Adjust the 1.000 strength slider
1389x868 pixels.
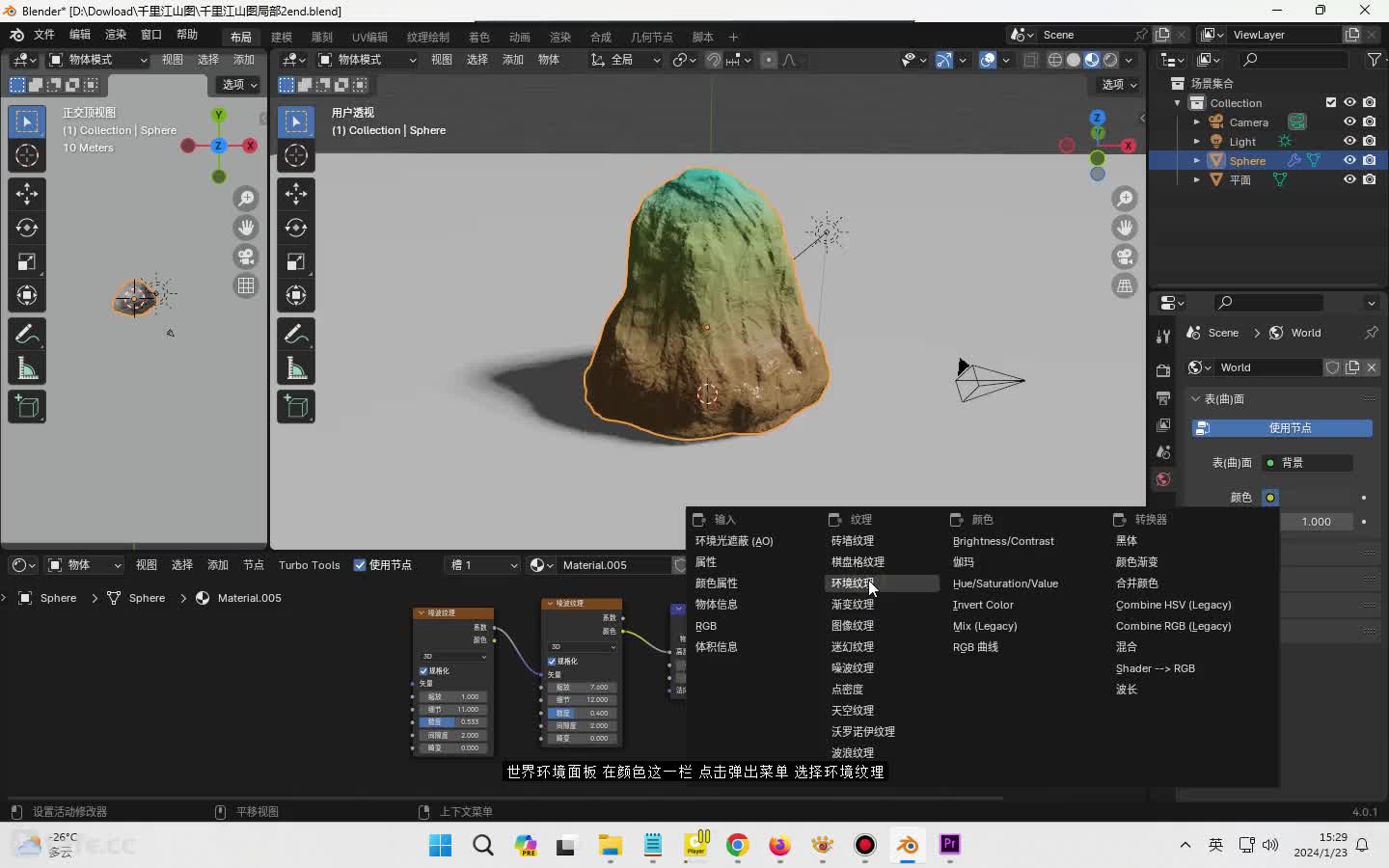[x=1316, y=522]
